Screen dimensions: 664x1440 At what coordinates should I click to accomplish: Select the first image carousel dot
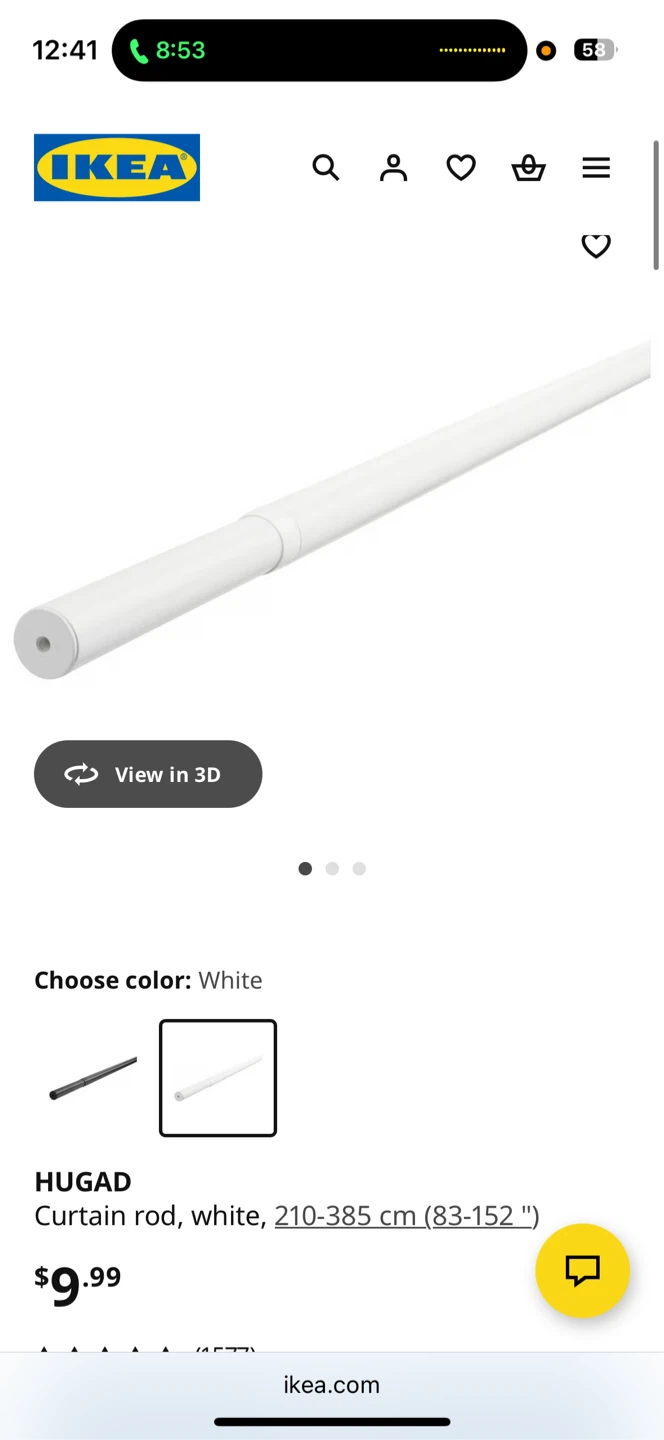305,868
